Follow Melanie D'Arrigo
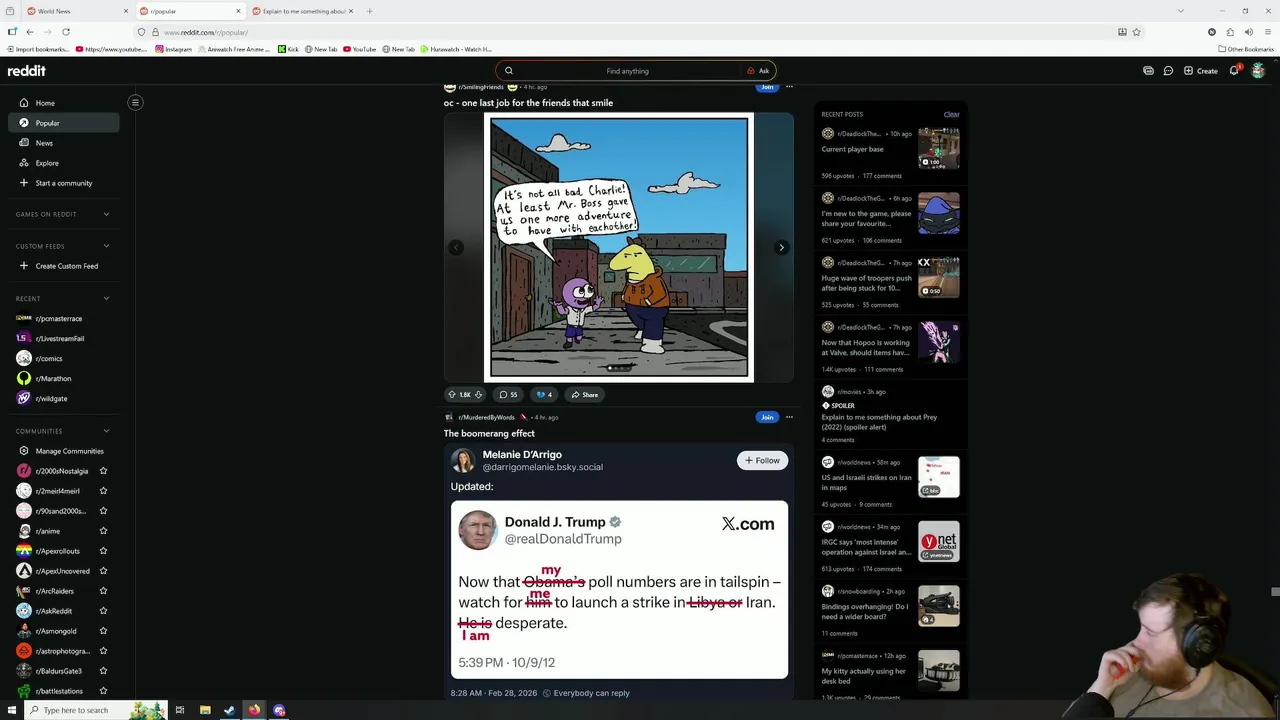 762,460
